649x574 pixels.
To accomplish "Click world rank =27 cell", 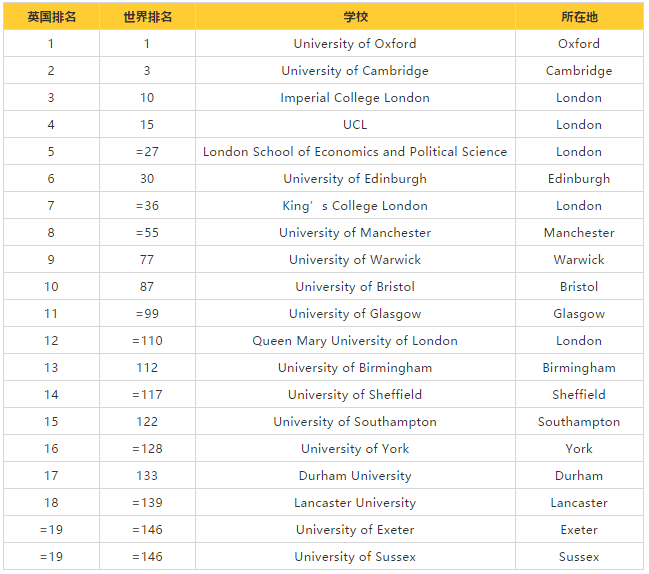I will [x=147, y=151].
